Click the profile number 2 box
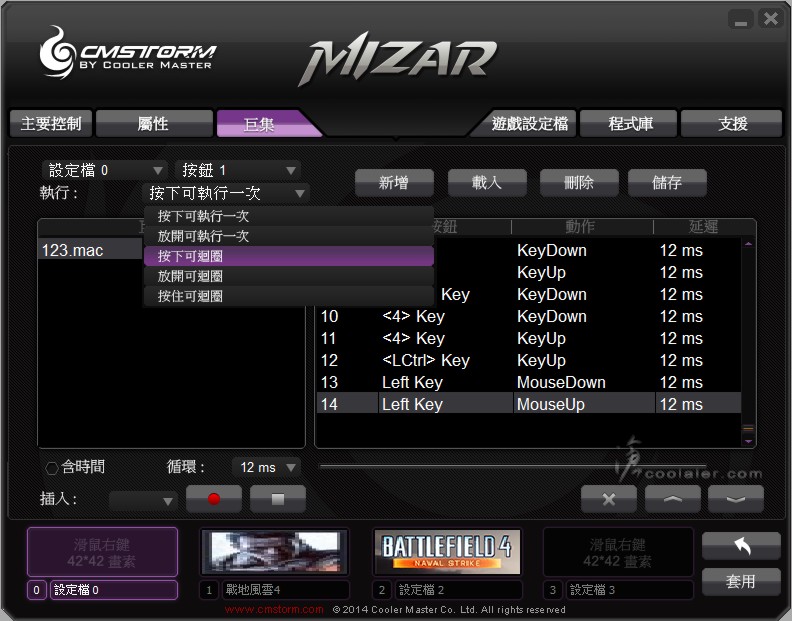 click(x=381, y=590)
